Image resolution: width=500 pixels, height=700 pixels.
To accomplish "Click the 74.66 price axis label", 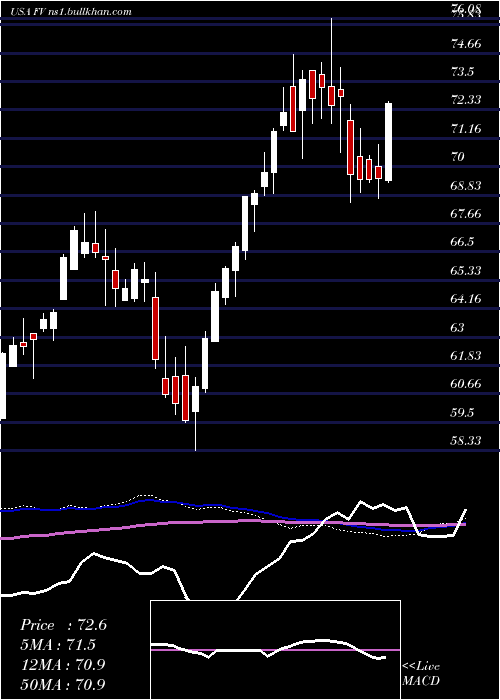I will pos(466,44).
